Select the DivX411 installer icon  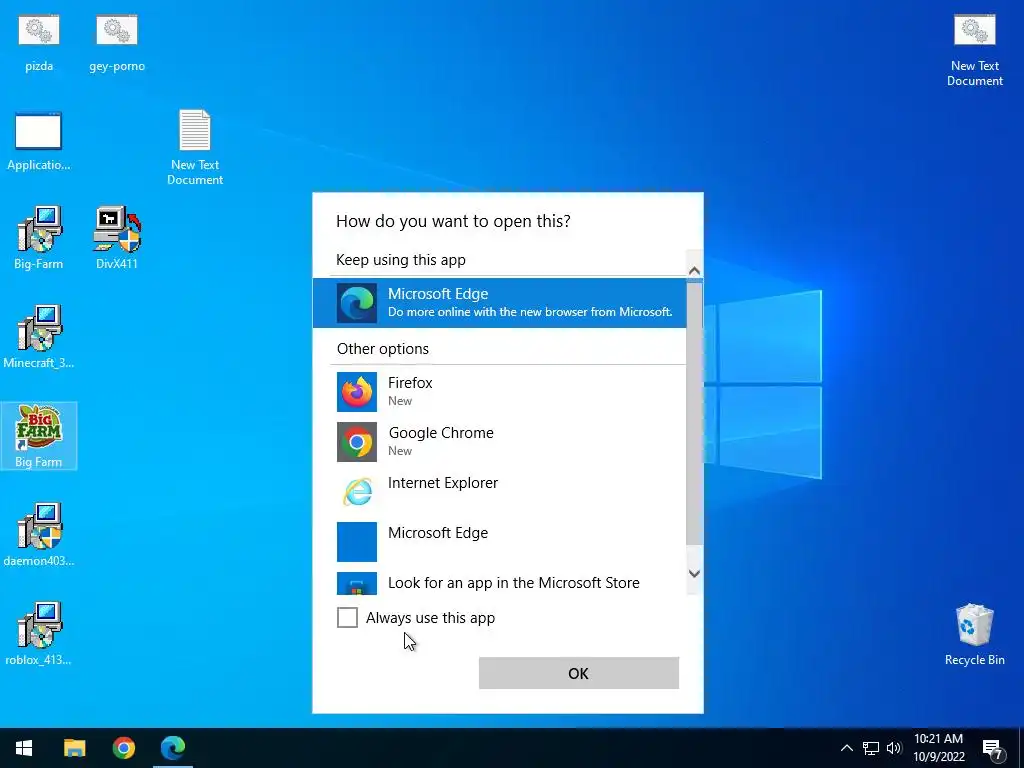117,238
